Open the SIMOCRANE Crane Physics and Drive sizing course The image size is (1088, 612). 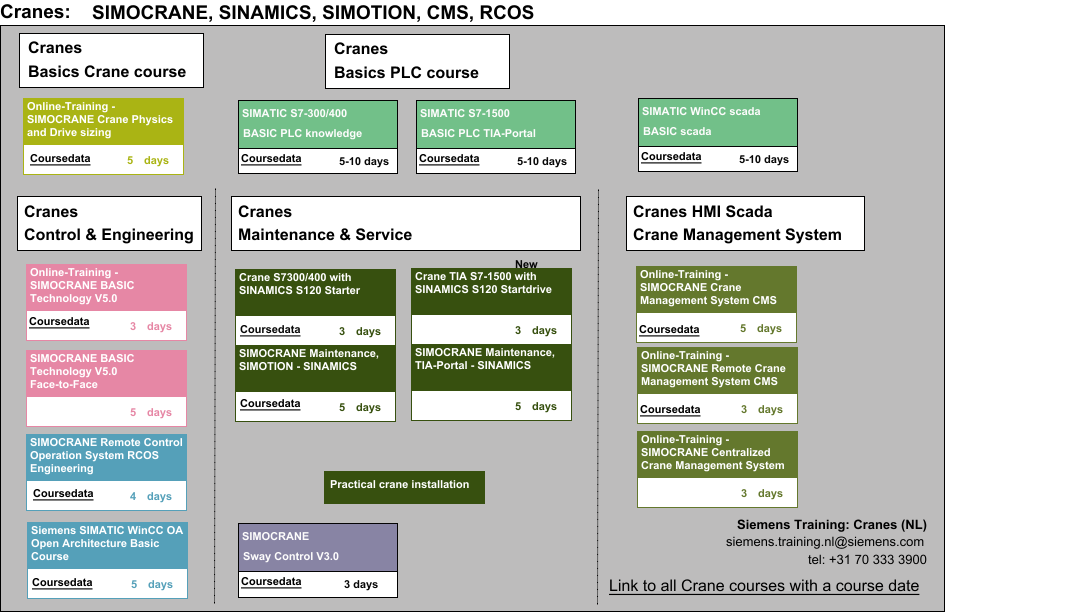tap(103, 120)
